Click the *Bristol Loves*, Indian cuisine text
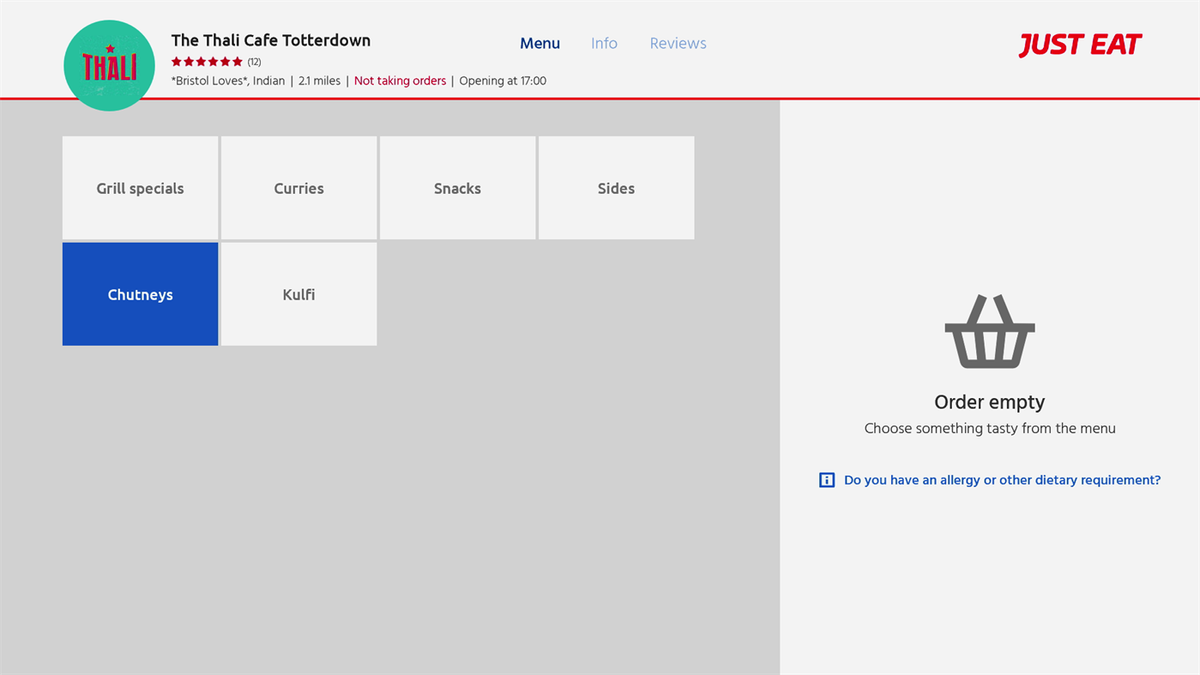 [228, 81]
